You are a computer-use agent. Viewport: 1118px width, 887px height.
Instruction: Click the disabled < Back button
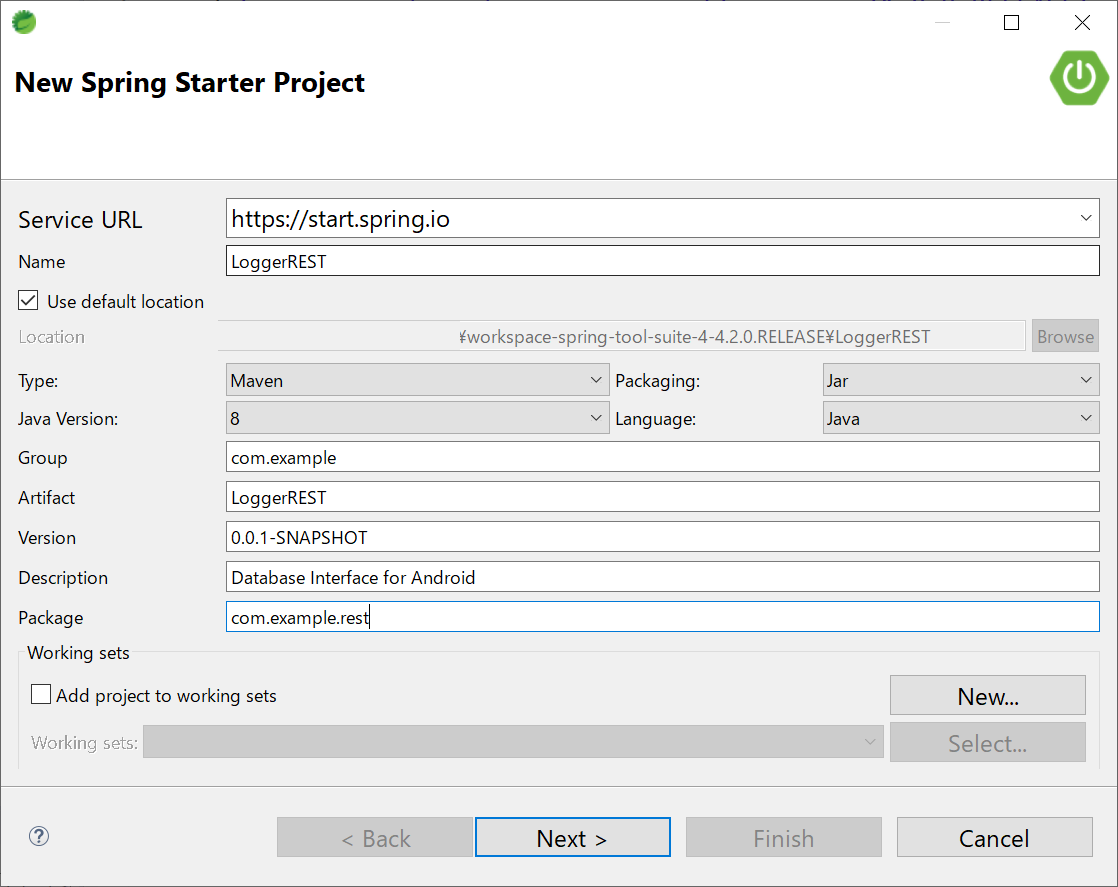coord(375,837)
